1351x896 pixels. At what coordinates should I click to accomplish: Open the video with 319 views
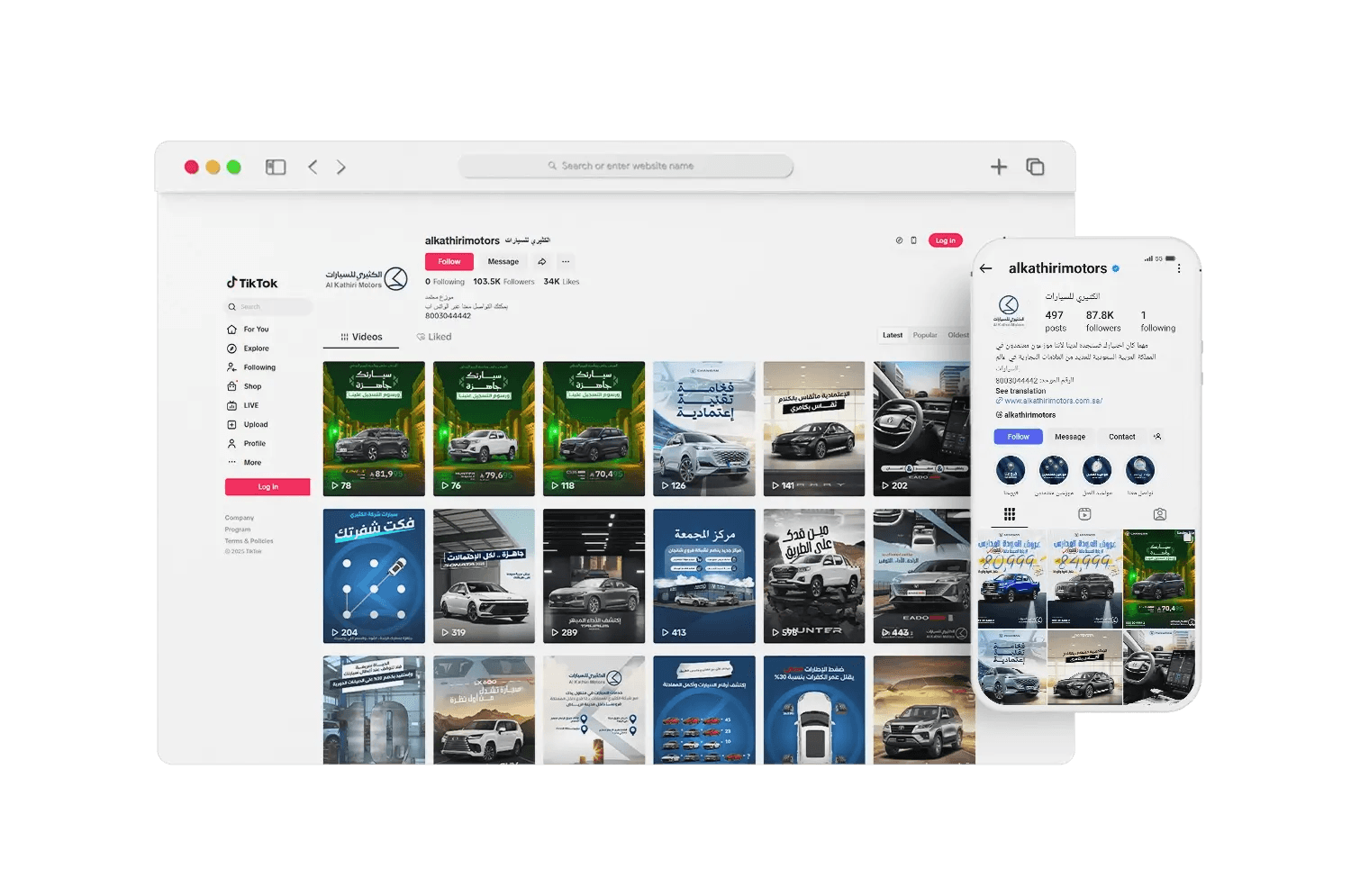pyautogui.click(x=484, y=576)
